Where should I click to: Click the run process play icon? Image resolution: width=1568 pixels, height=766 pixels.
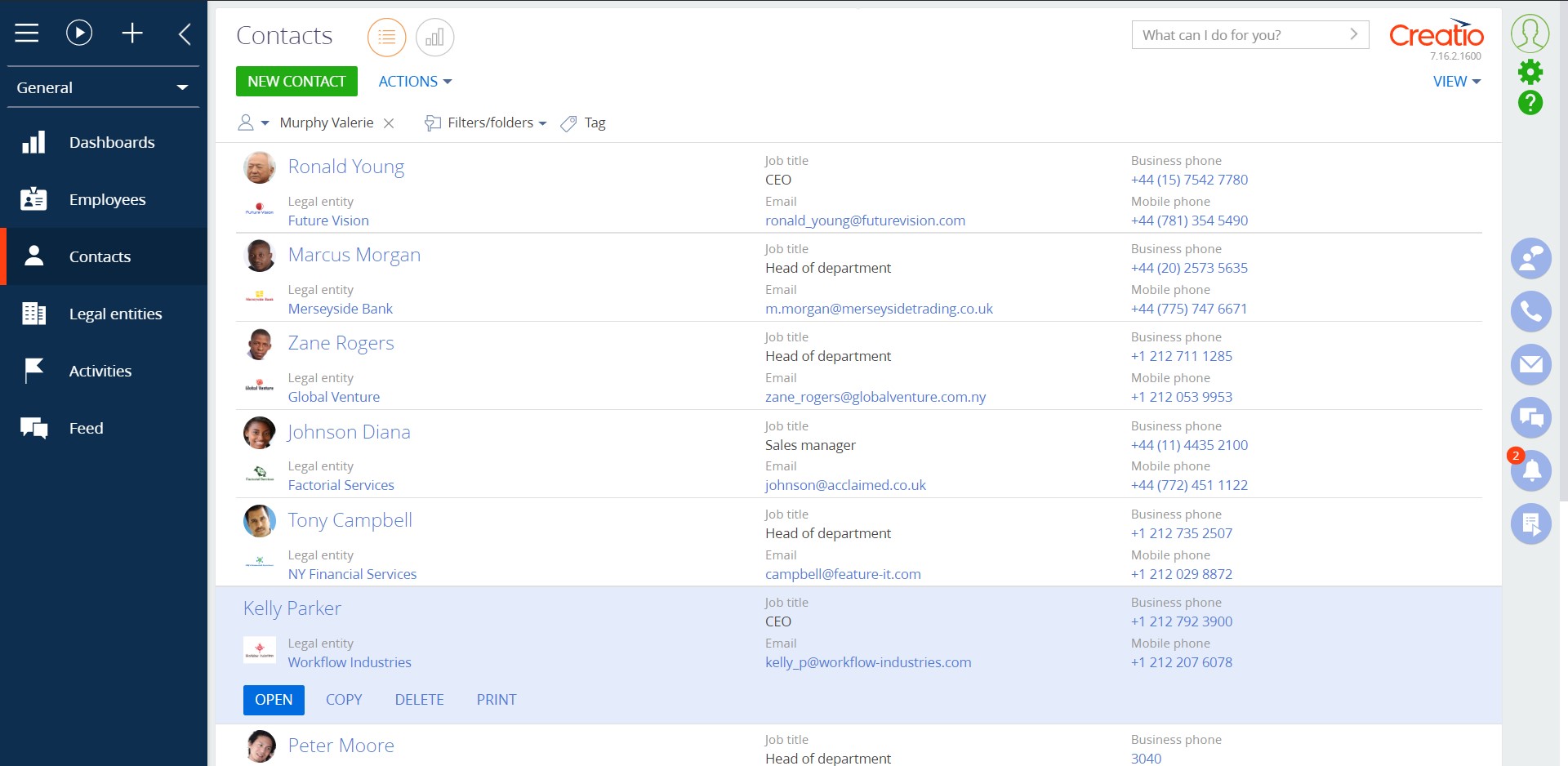click(x=79, y=33)
